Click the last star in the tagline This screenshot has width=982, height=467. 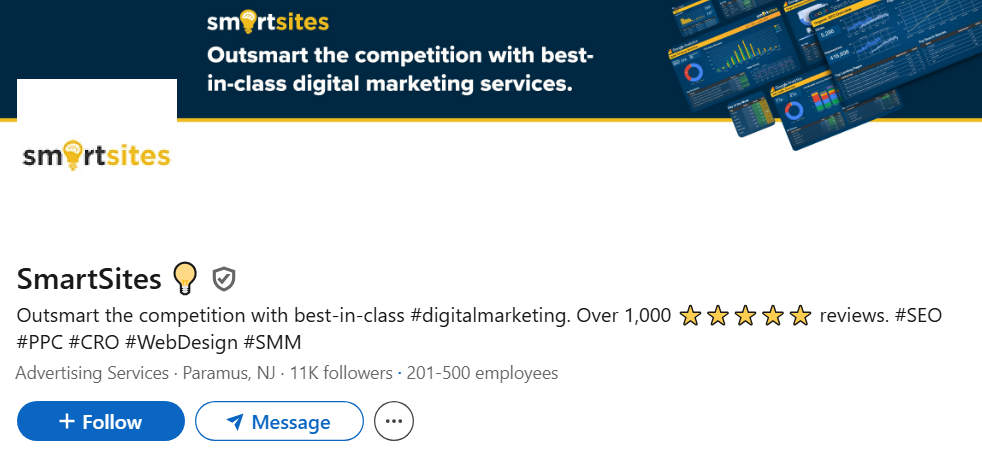[x=800, y=317]
